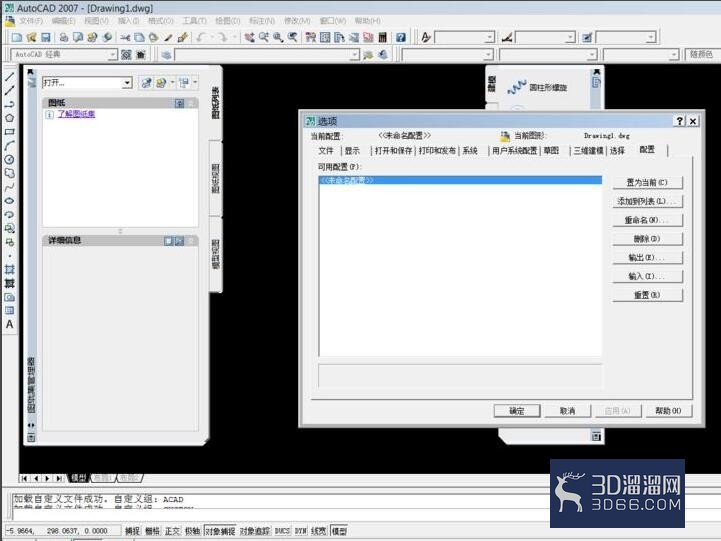Open the 工具(T) menu
This screenshot has width=721, height=541.
coord(195,21)
